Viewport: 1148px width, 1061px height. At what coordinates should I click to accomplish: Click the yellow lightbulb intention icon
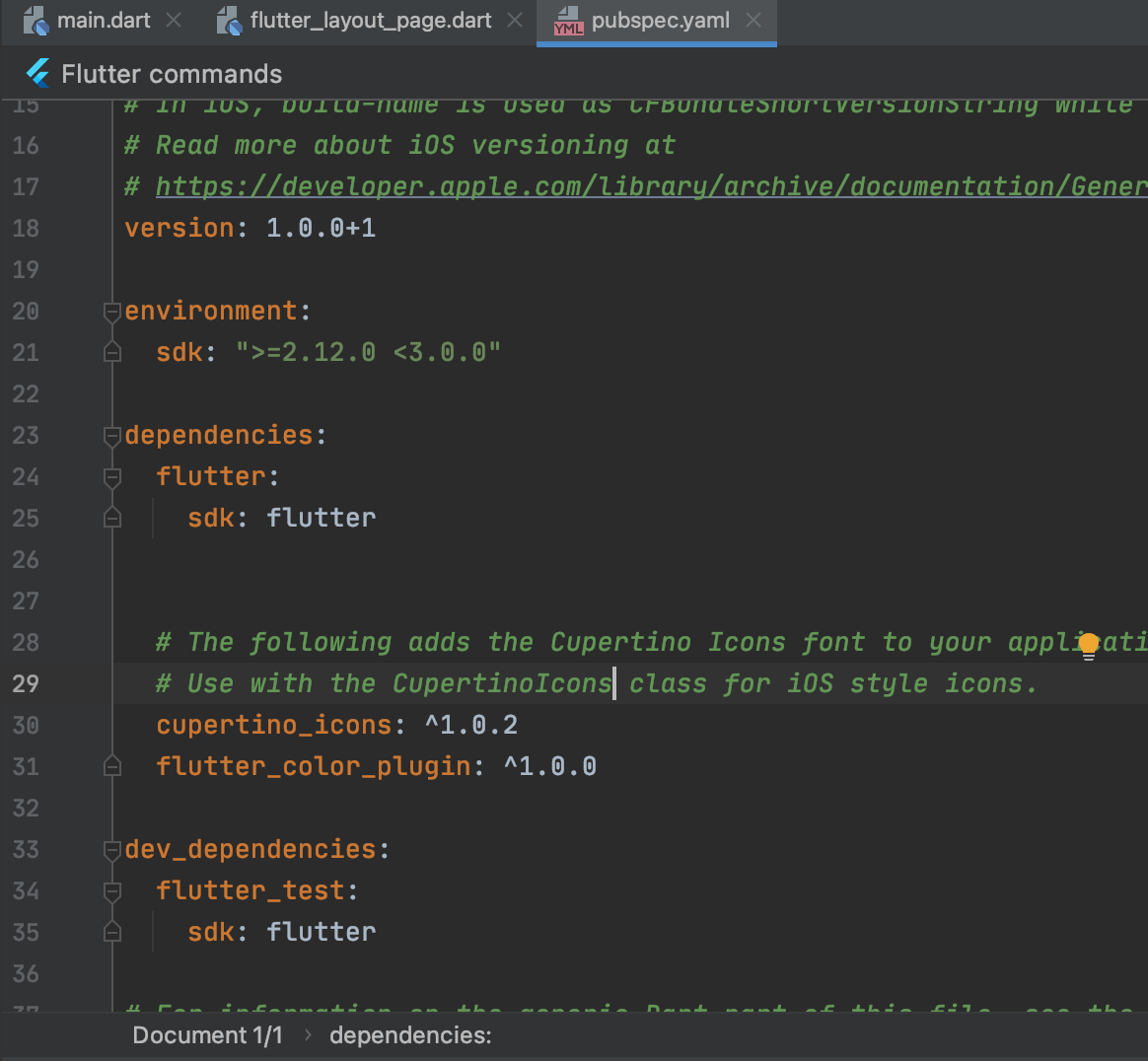tap(1089, 647)
